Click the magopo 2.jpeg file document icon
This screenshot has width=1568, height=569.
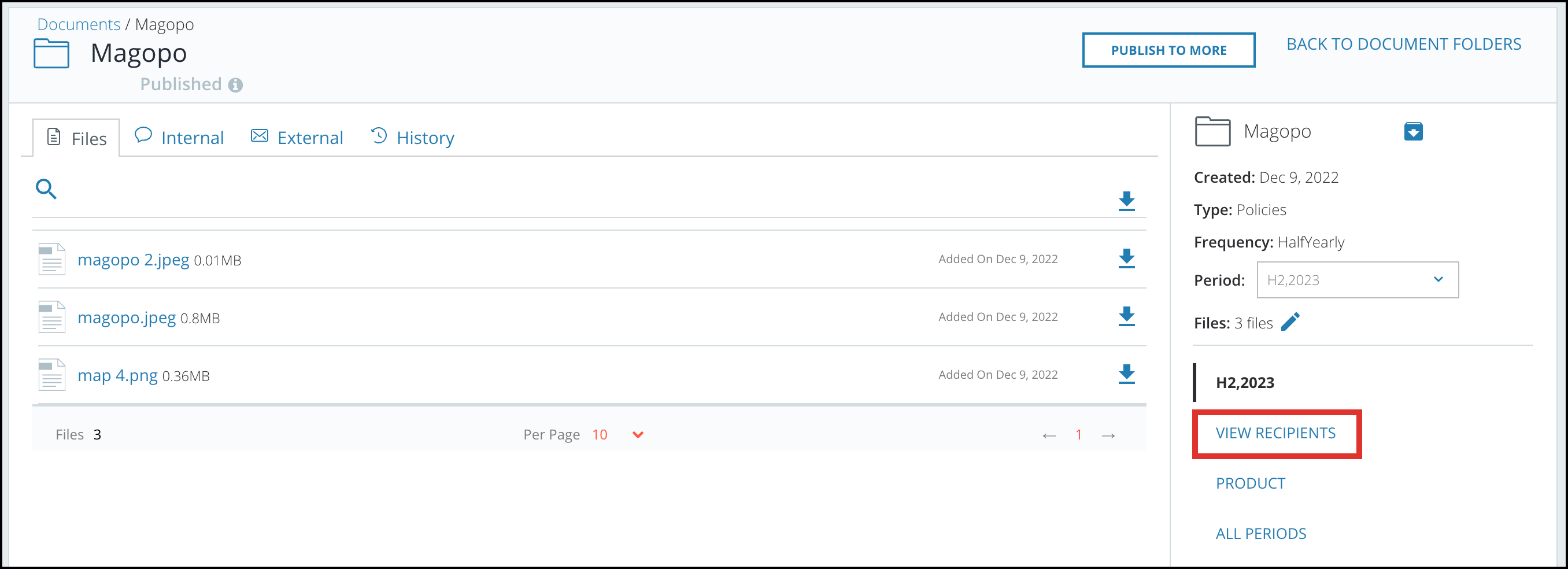click(x=51, y=259)
